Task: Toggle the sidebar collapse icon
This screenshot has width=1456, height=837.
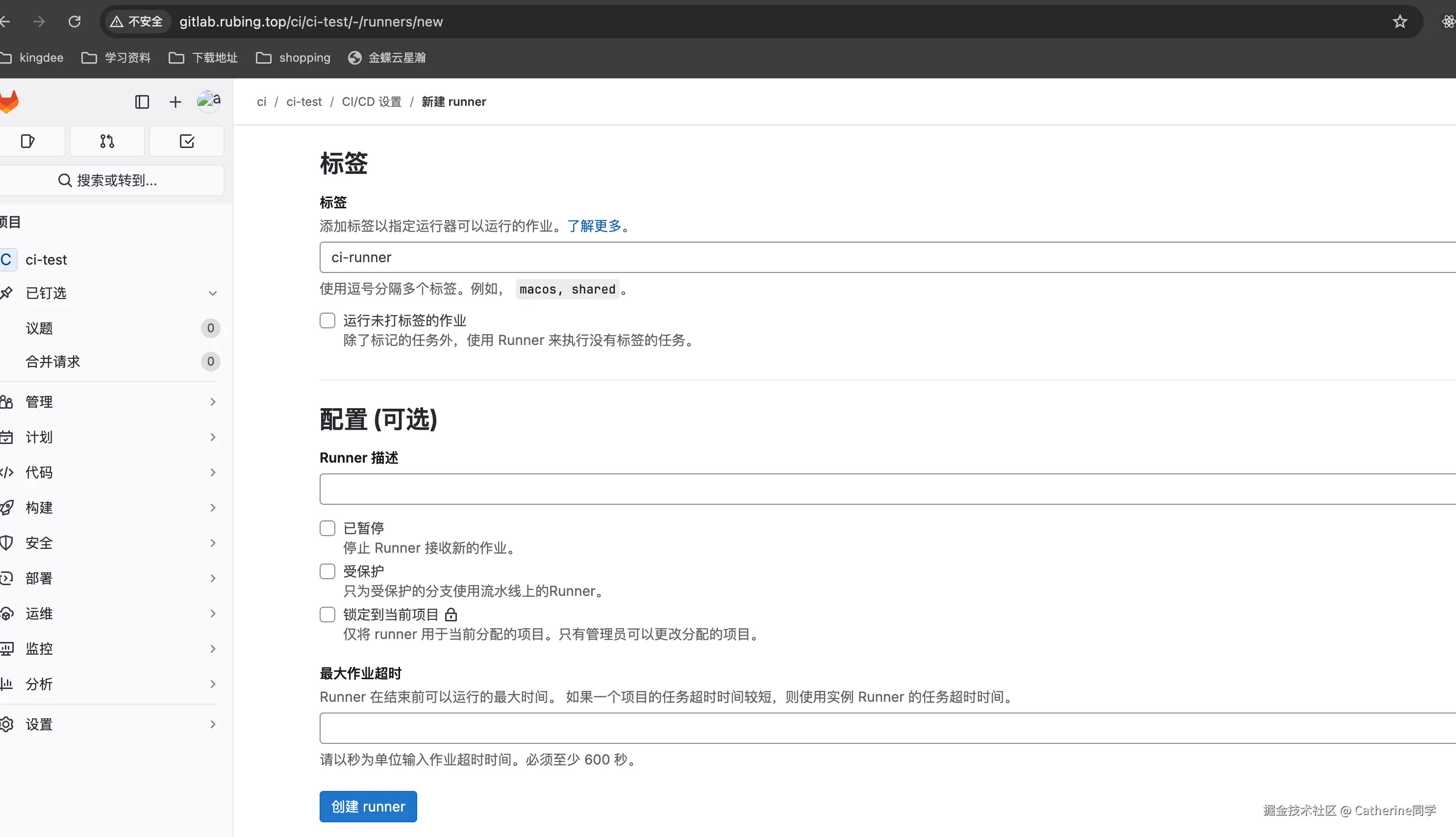Action: (x=142, y=102)
